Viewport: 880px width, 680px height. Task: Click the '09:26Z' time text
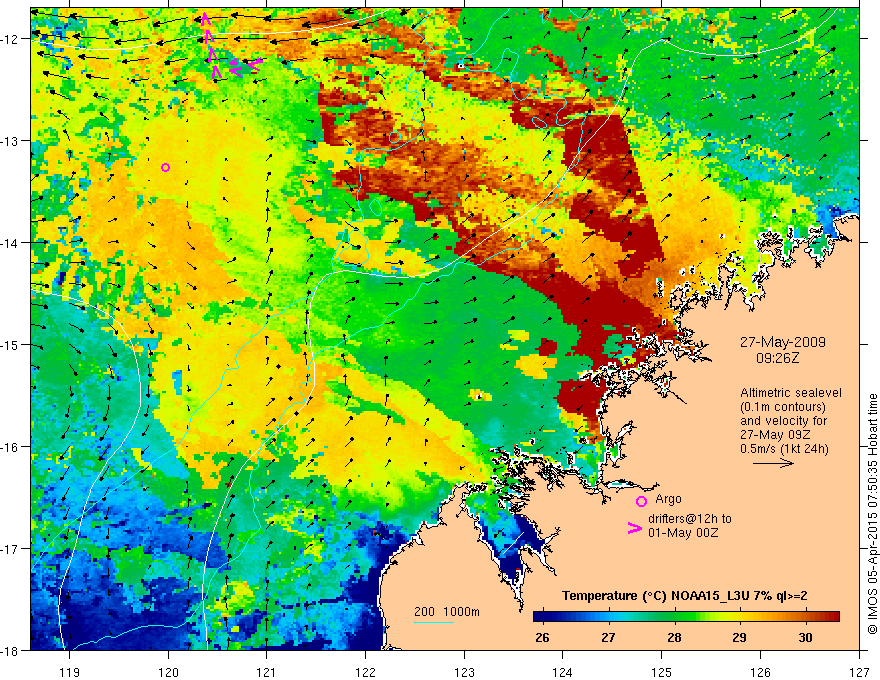[777, 358]
